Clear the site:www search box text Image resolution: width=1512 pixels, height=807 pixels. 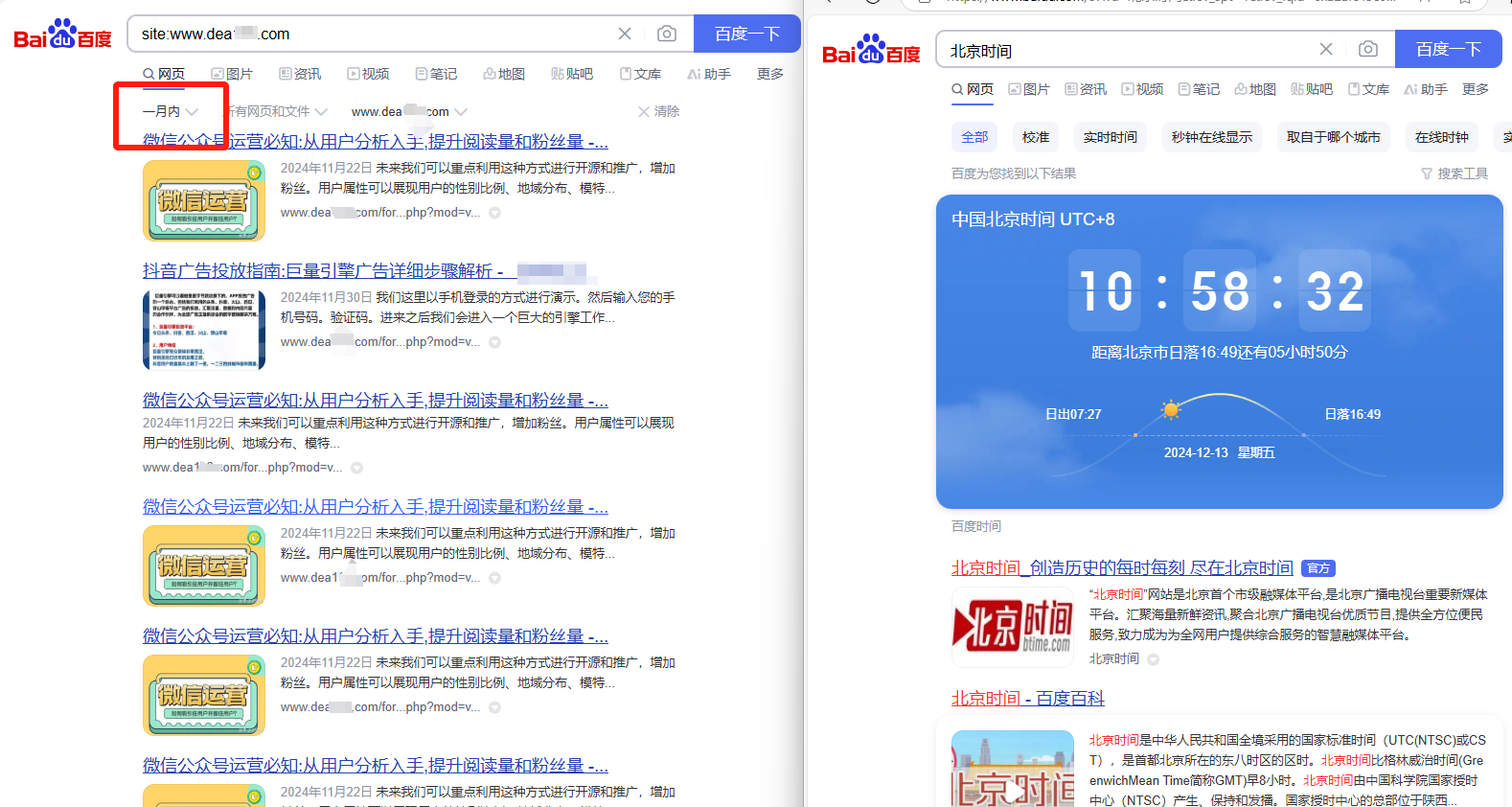click(625, 34)
